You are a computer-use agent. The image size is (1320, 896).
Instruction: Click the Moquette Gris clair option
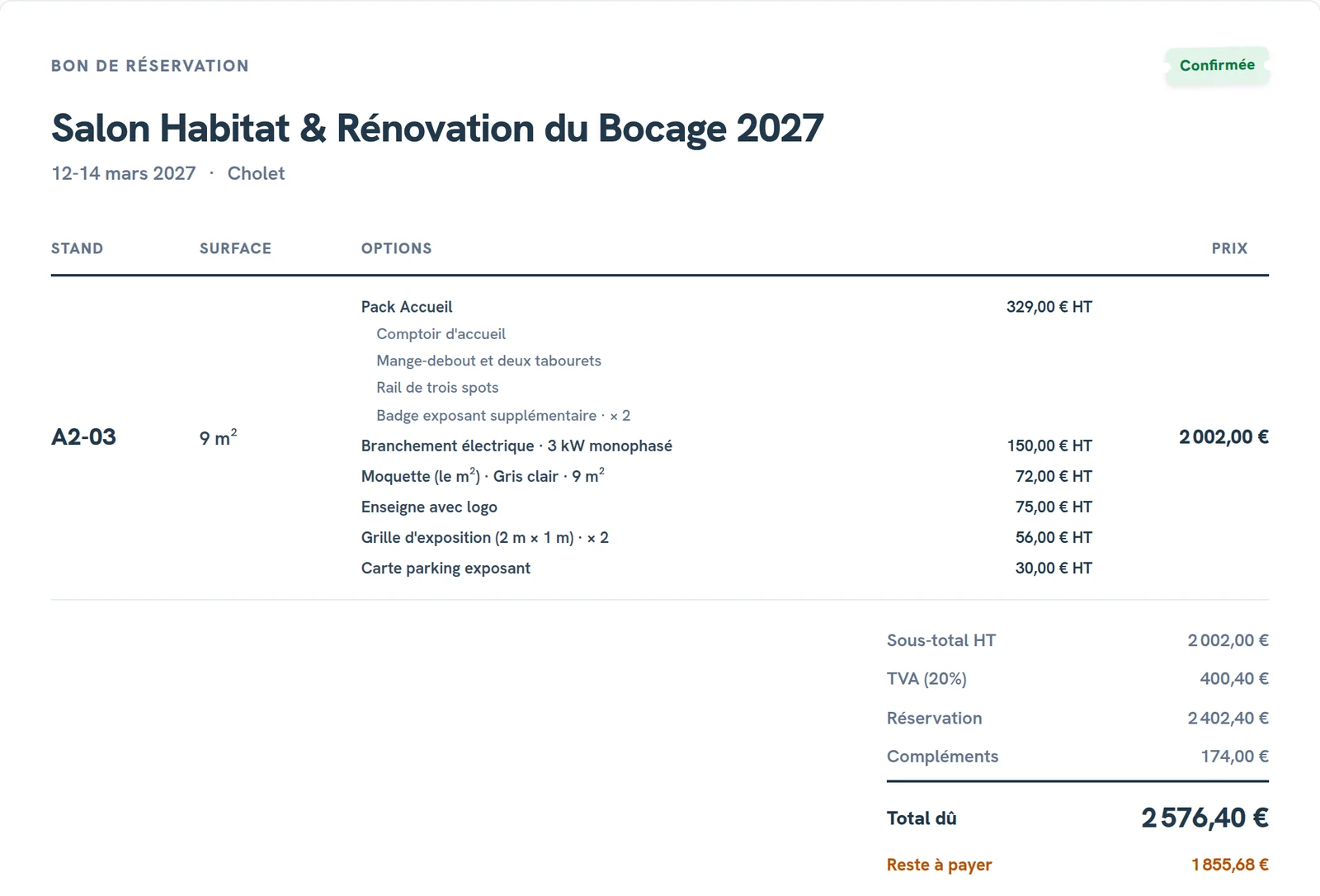(x=483, y=476)
